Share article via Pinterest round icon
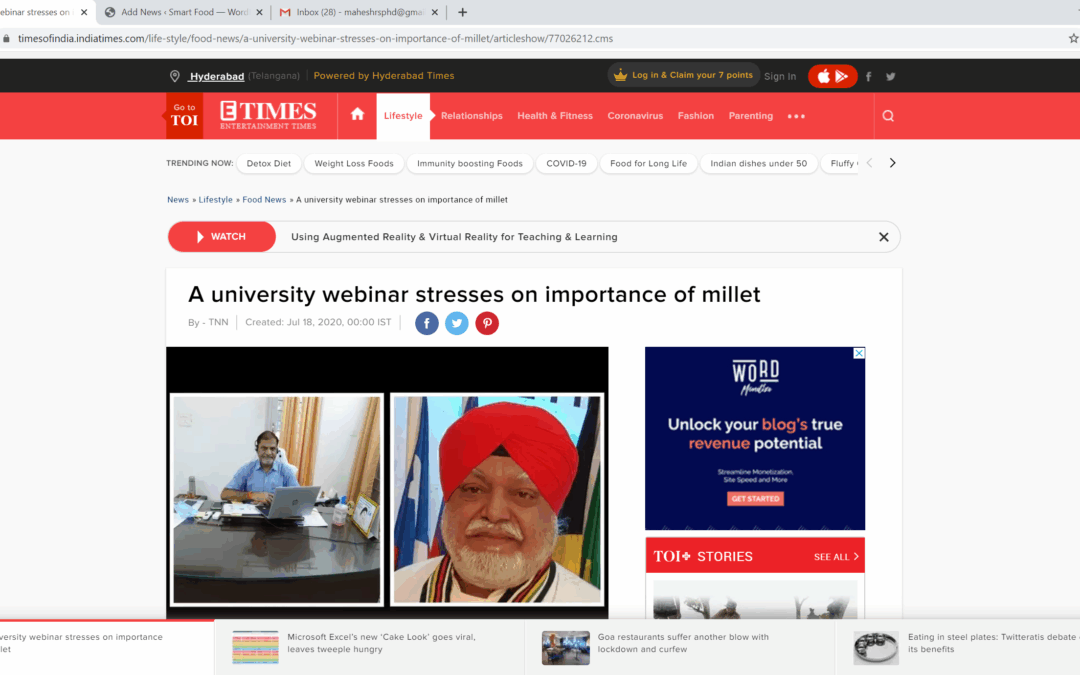The width and height of the screenshot is (1080, 675). coord(487,323)
